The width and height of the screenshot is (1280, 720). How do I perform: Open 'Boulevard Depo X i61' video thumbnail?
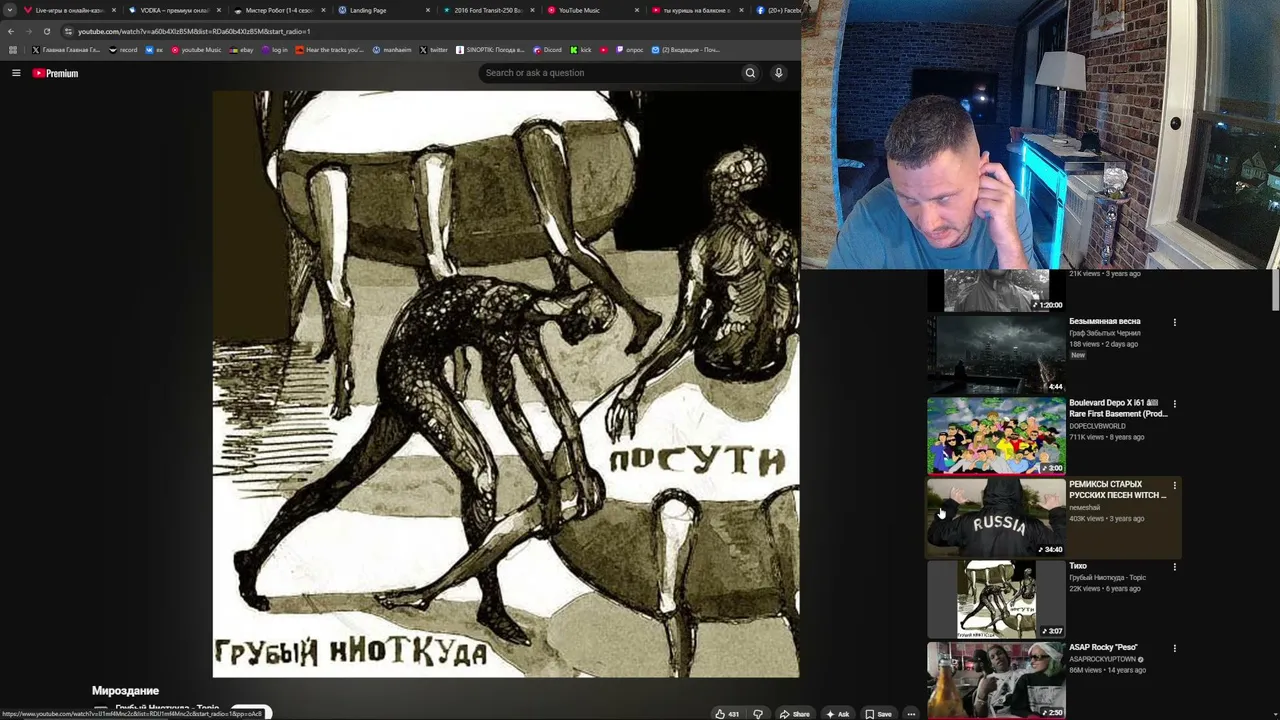coord(996,436)
